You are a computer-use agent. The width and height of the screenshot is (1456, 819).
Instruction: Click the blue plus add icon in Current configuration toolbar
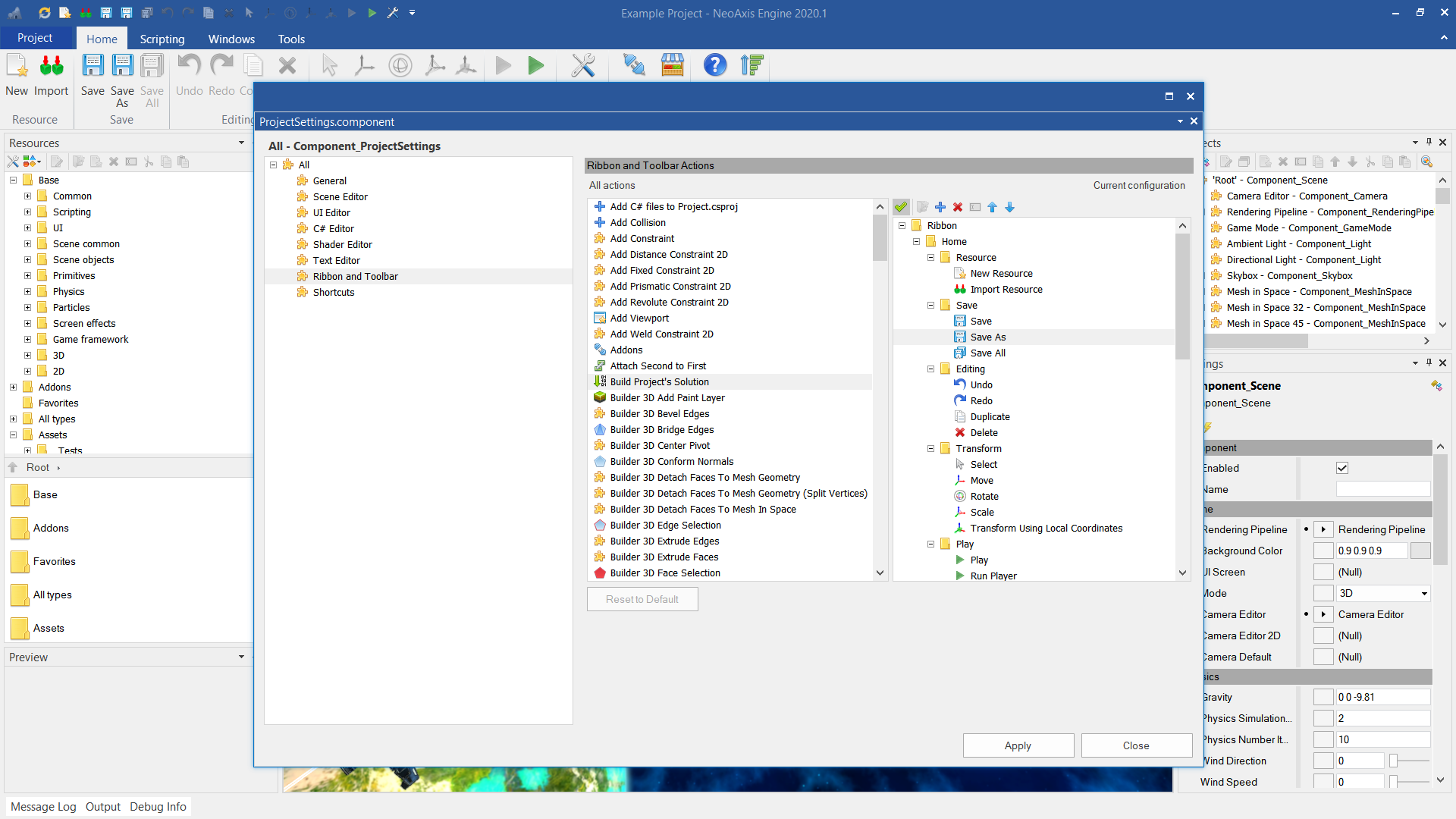click(940, 207)
